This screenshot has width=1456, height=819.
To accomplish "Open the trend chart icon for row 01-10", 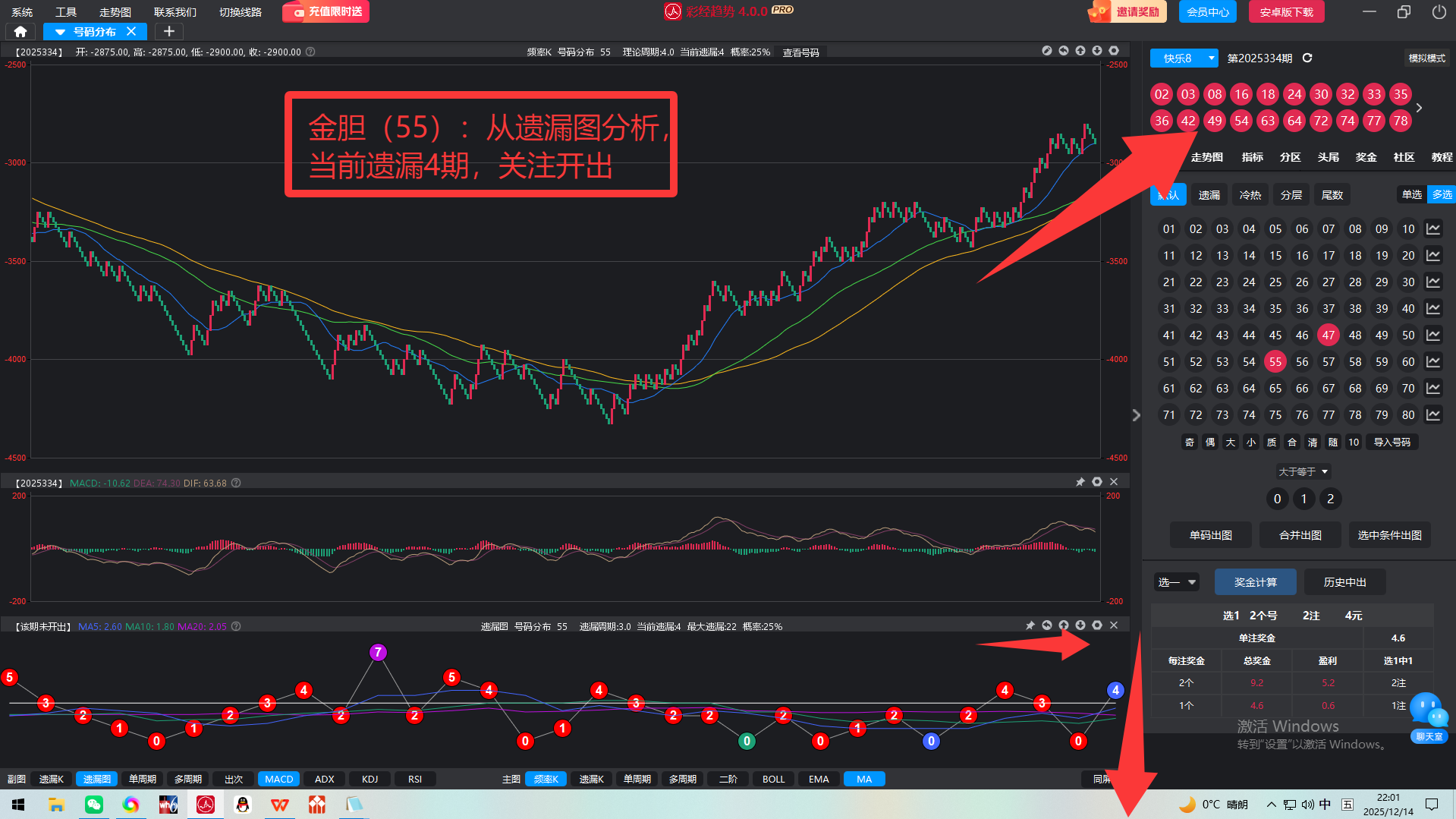I will click(x=1433, y=229).
